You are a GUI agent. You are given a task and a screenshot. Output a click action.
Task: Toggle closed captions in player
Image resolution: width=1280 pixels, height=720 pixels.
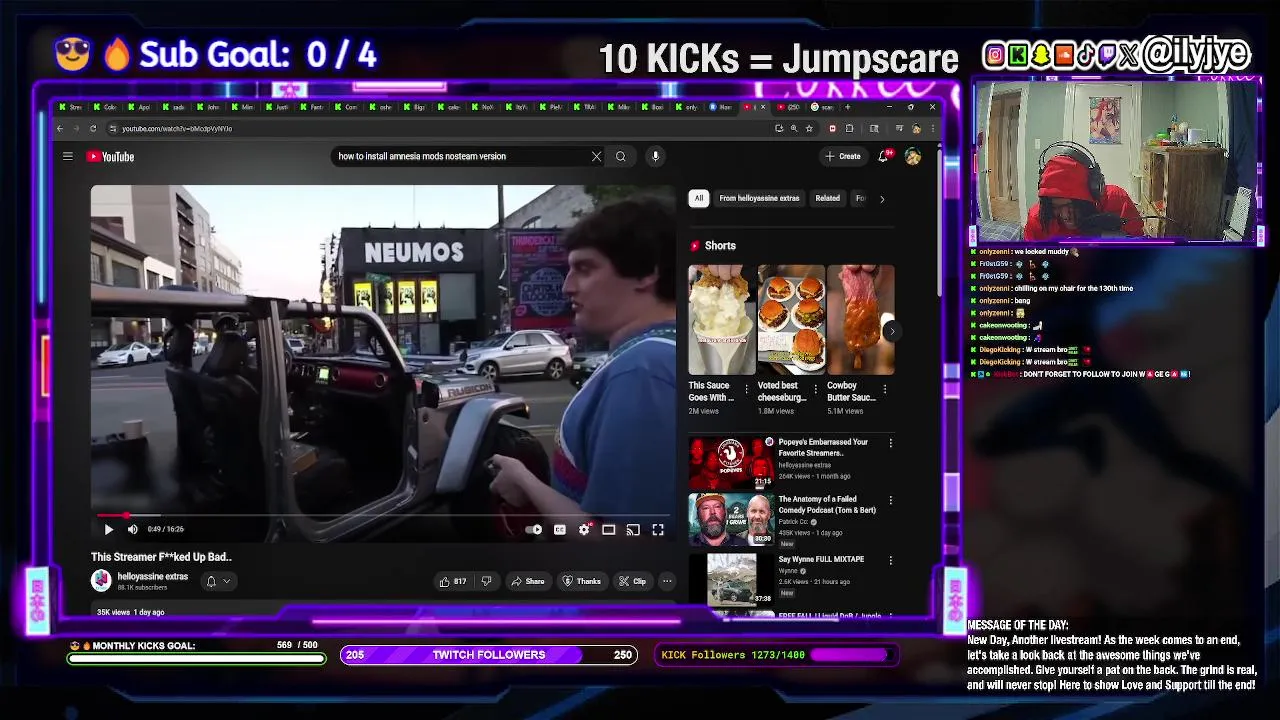point(560,529)
